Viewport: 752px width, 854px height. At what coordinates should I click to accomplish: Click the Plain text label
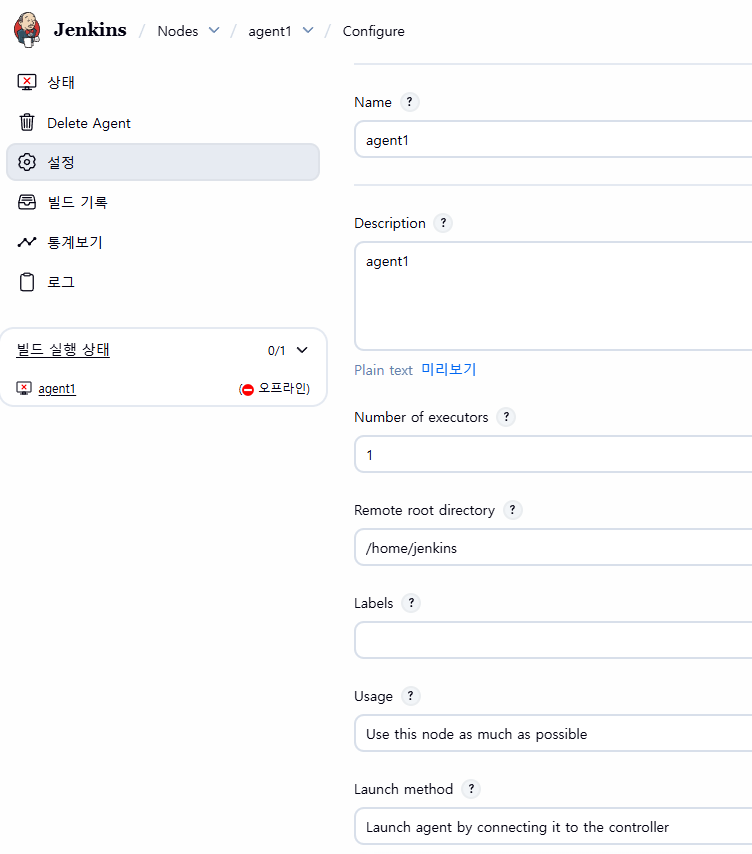(x=383, y=370)
